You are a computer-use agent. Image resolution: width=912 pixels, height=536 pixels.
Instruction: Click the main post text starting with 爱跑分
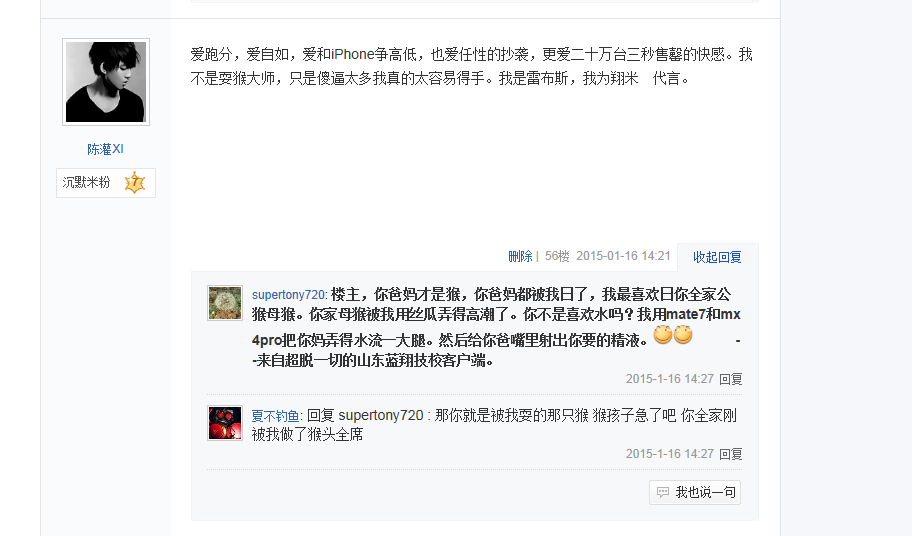click(x=471, y=66)
